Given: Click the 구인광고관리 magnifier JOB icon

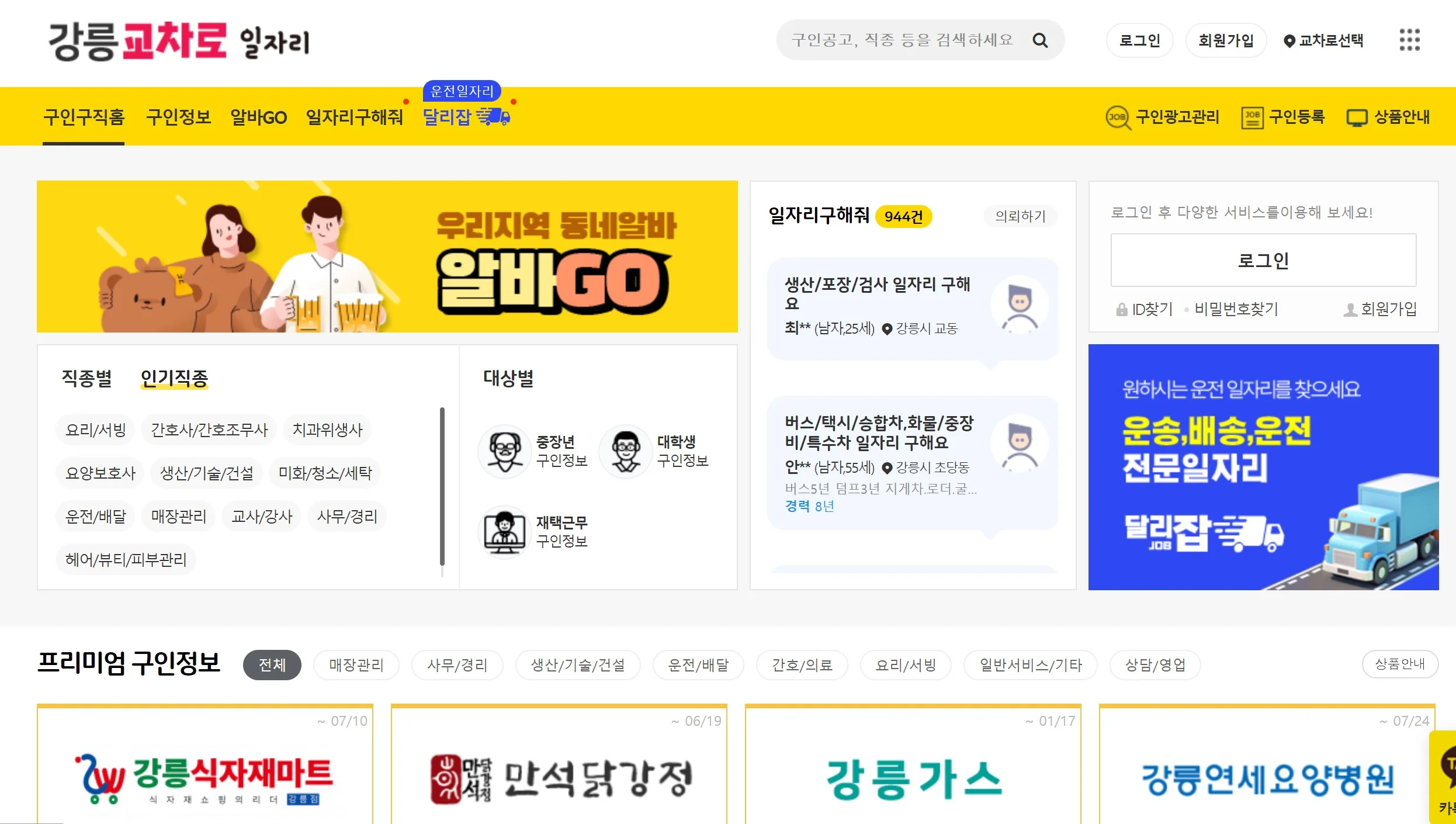Looking at the screenshot, I should (1118, 117).
